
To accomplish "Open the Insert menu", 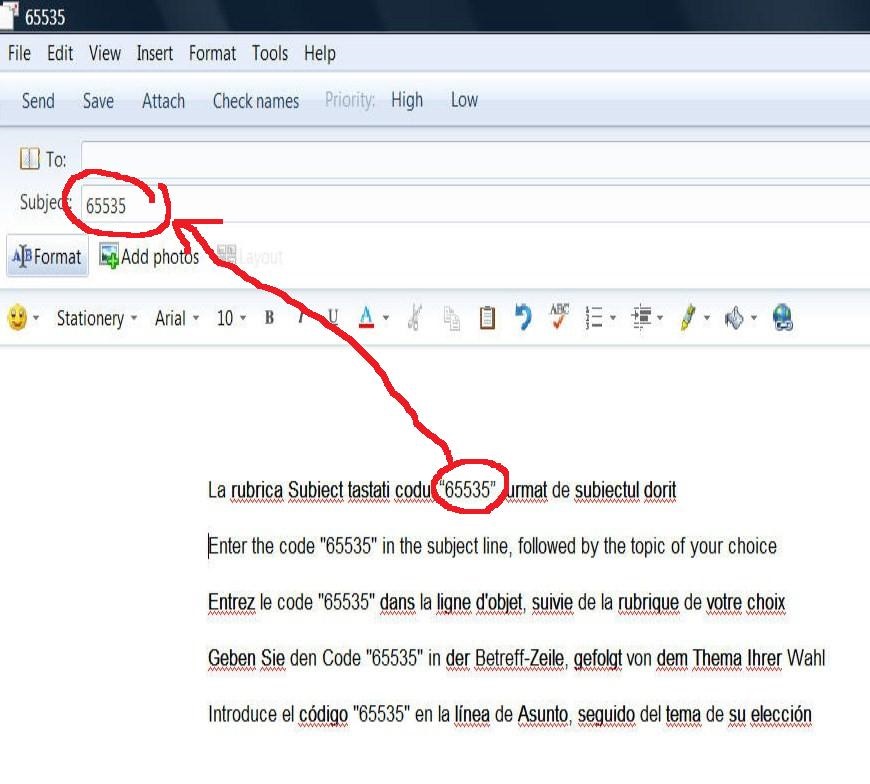I will coord(155,53).
